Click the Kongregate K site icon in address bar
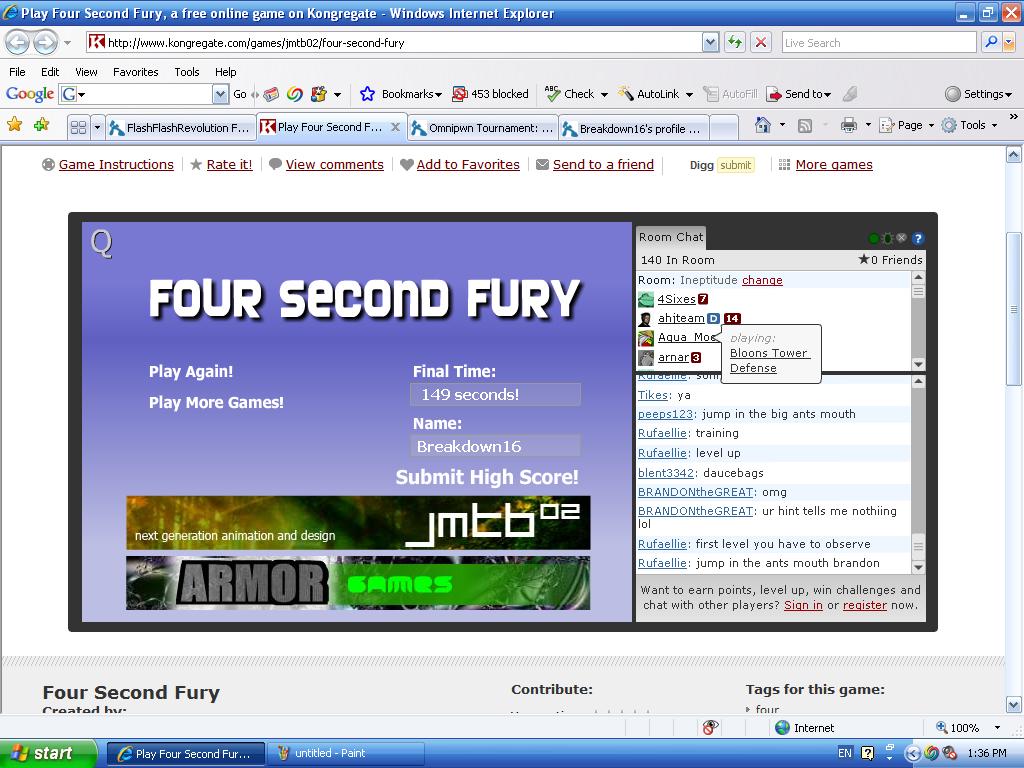 pyautogui.click(x=96, y=42)
